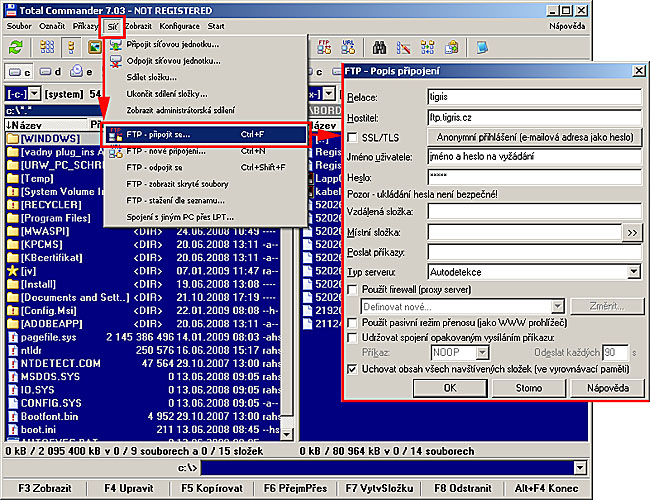Open the Definovat nové firewall dropdown
The image size is (650, 500).
point(558,307)
